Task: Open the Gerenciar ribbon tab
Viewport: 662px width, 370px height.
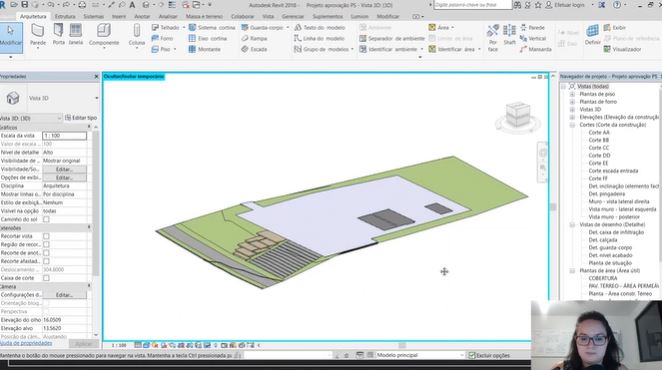Action: click(293, 16)
